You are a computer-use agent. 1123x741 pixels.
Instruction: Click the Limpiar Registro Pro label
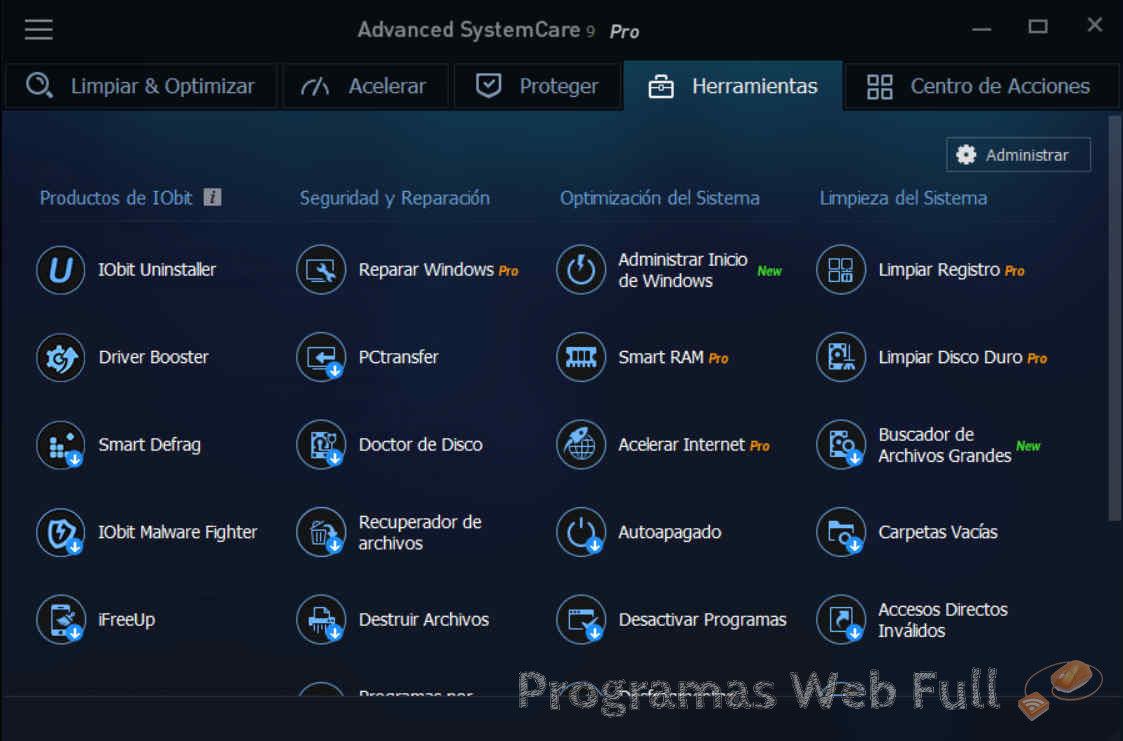tap(951, 270)
